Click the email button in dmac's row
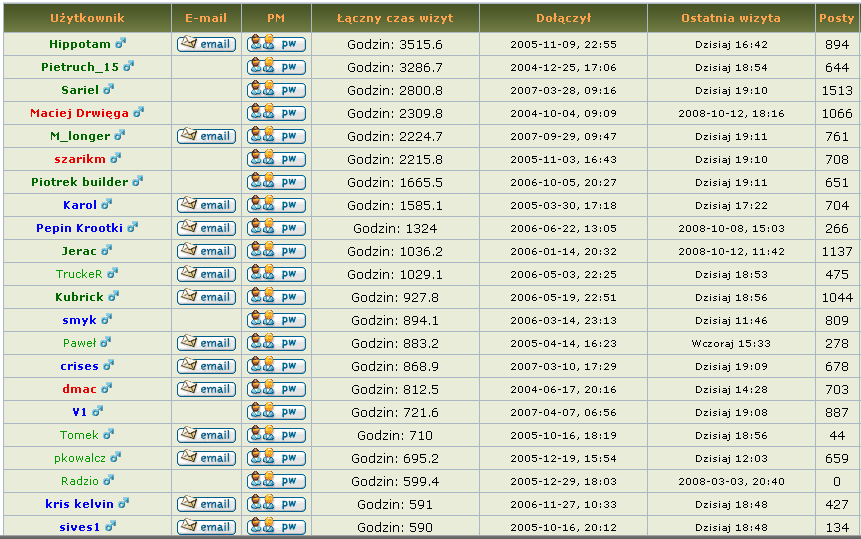The height and width of the screenshot is (539, 861). click(x=206, y=389)
